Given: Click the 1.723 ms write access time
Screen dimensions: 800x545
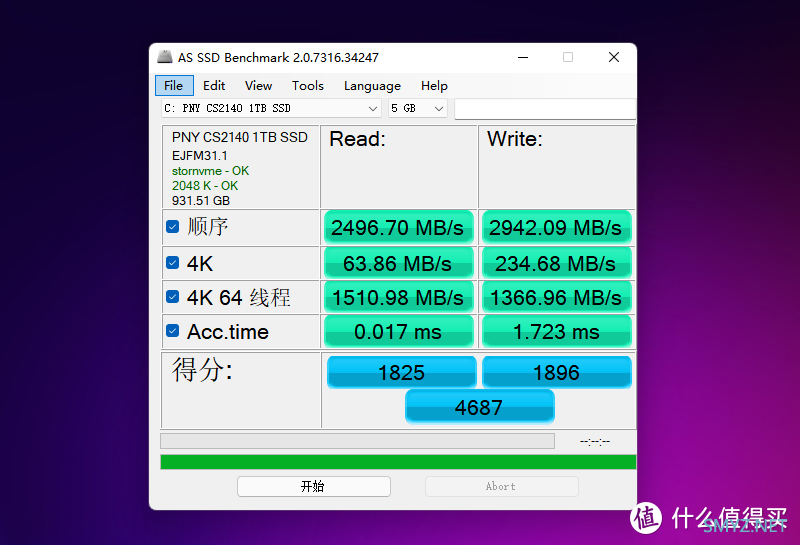Looking at the screenshot, I should tap(556, 332).
